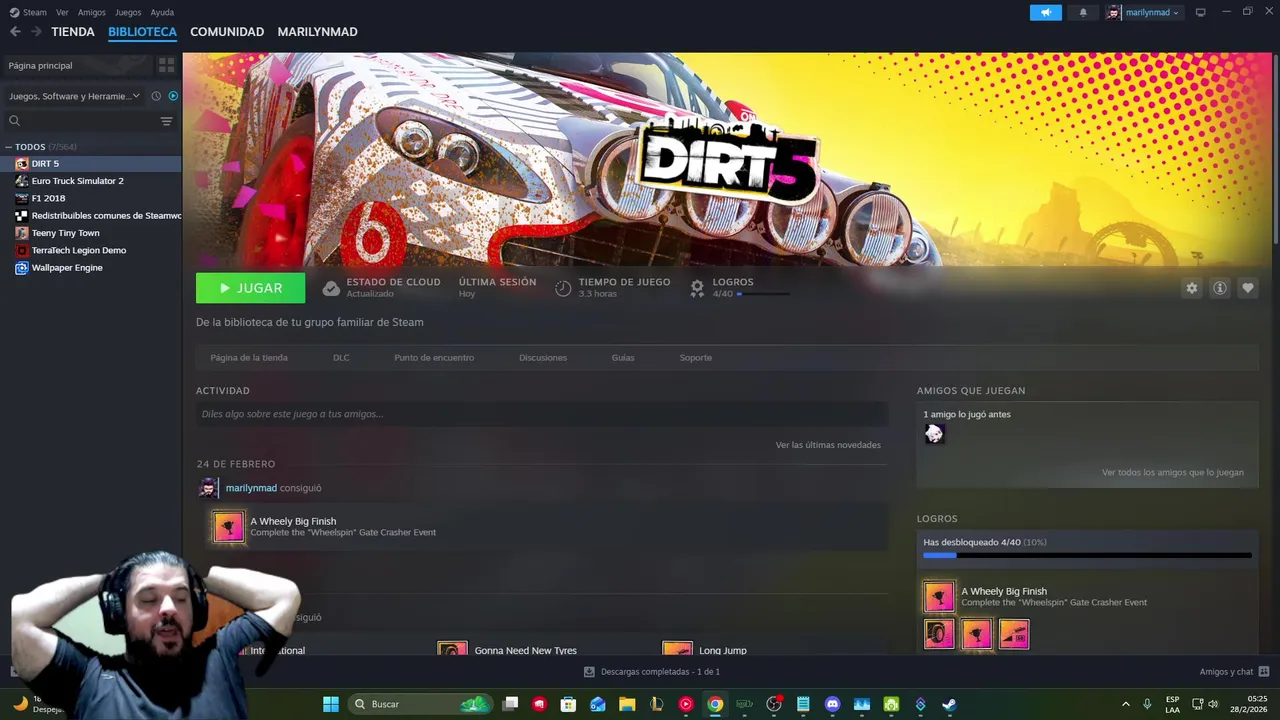Click the green JUGAR button
This screenshot has width=1280, height=720.
[251, 288]
